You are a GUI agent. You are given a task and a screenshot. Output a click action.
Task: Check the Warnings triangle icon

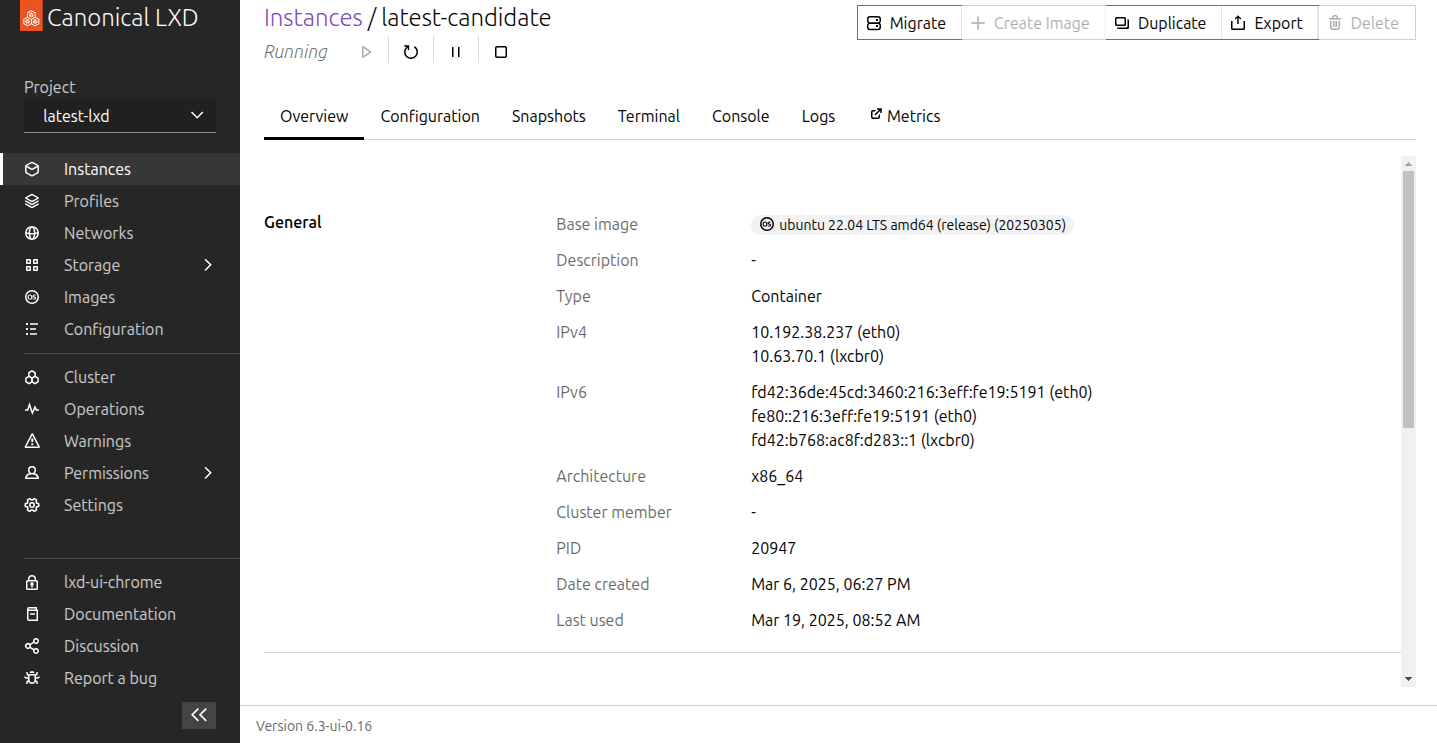tap(33, 440)
